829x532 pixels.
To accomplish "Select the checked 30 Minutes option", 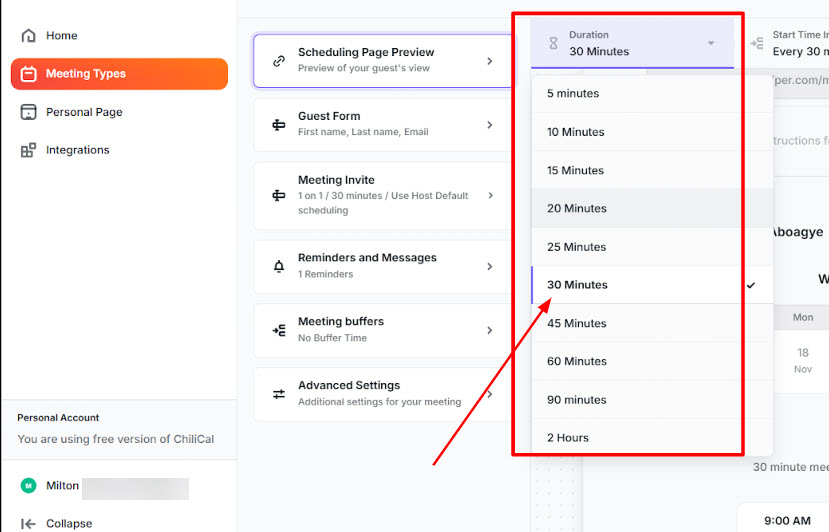I will coord(577,285).
